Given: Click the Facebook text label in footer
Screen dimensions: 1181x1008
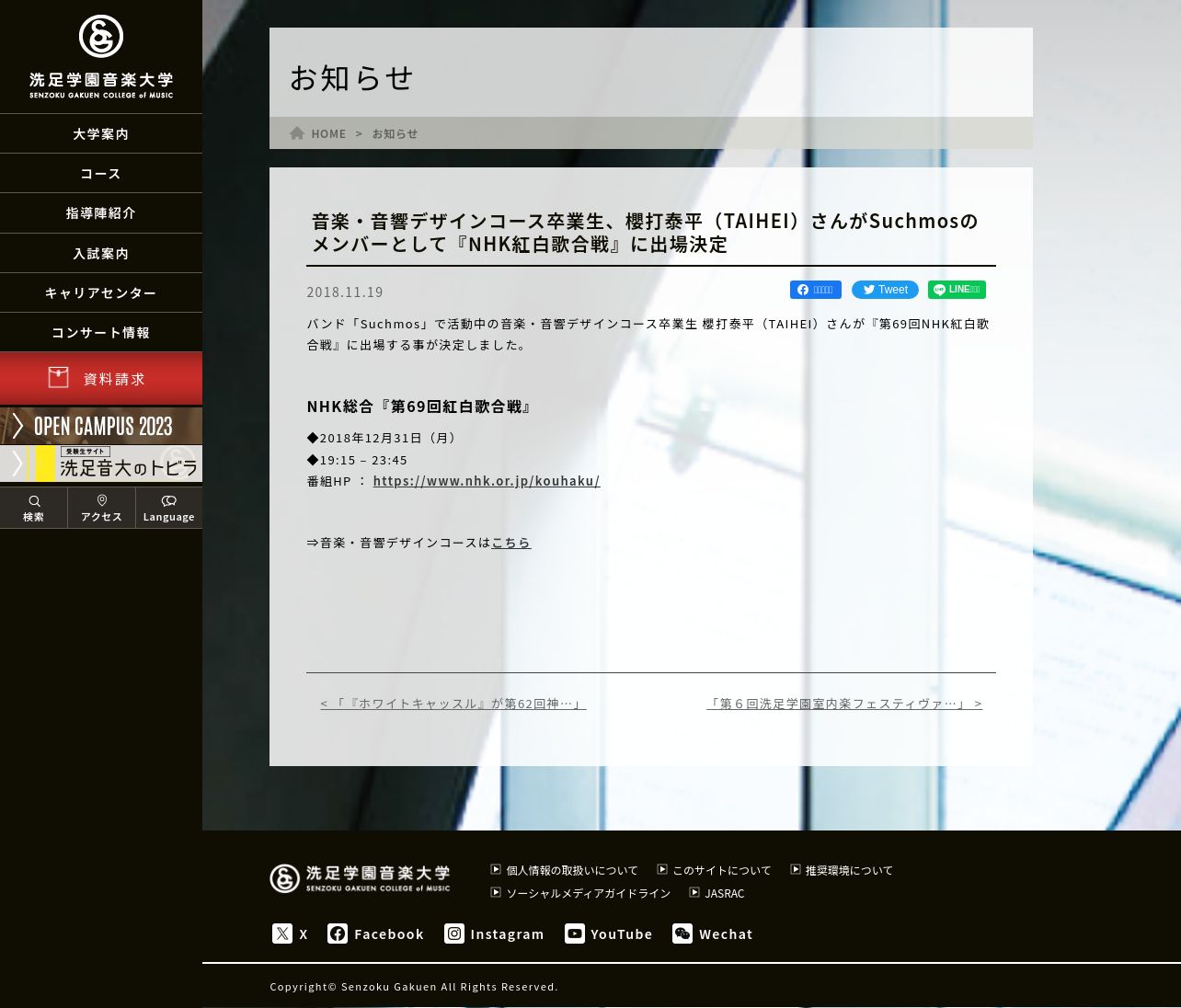Looking at the screenshot, I should [389, 934].
